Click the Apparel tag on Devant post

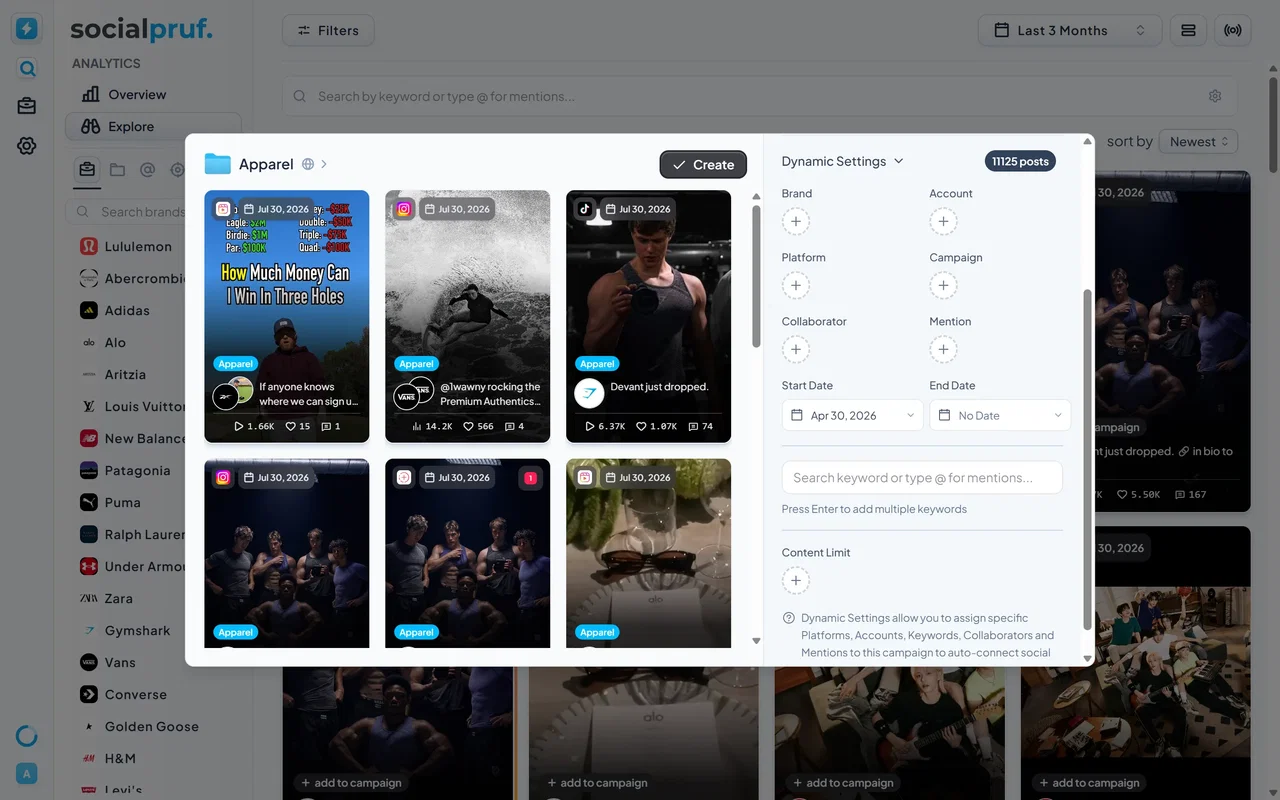click(597, 364)
